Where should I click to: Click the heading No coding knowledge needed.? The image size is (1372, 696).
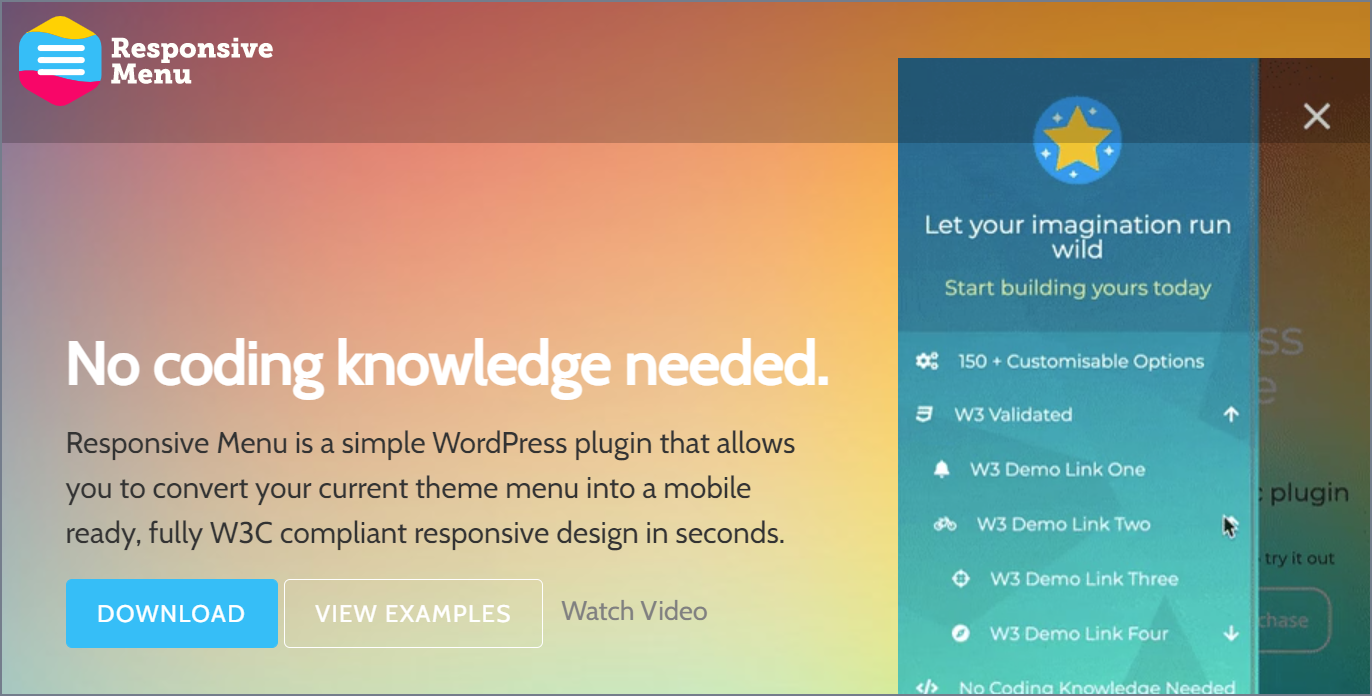(x=448, y=363)
